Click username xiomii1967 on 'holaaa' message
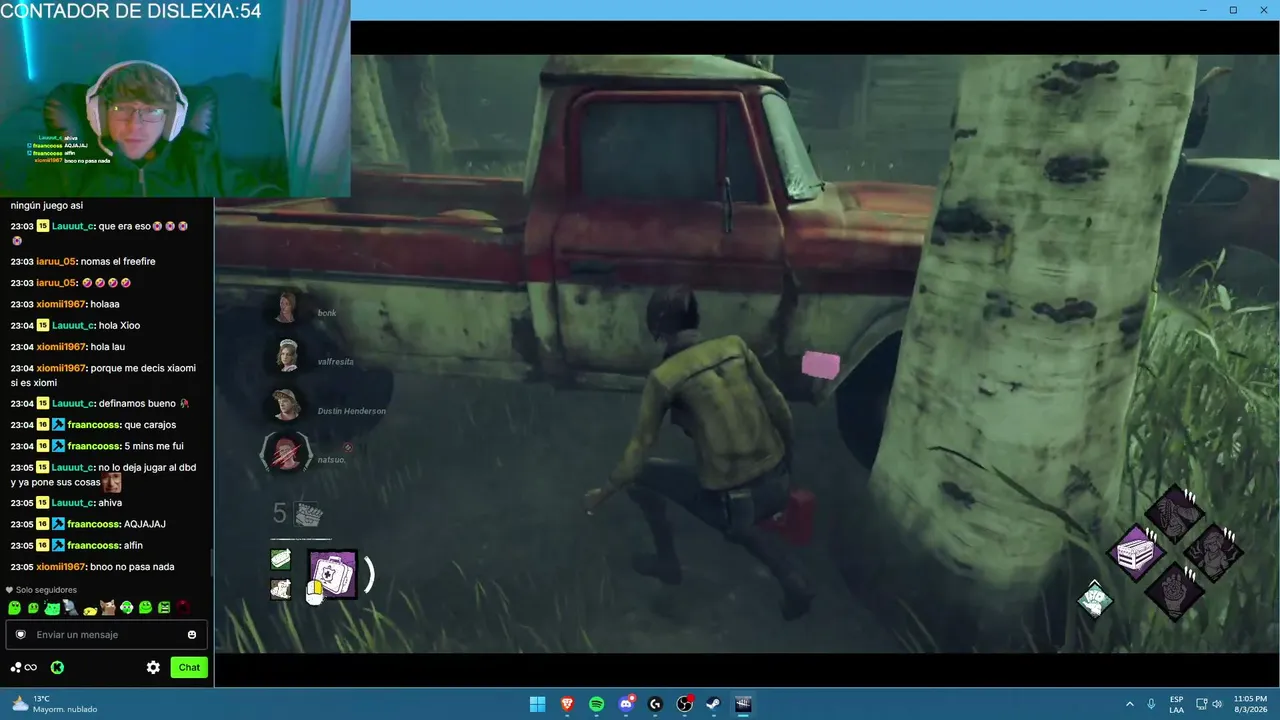This screenshot has width=1280, height=720. [x=61, y=304]
